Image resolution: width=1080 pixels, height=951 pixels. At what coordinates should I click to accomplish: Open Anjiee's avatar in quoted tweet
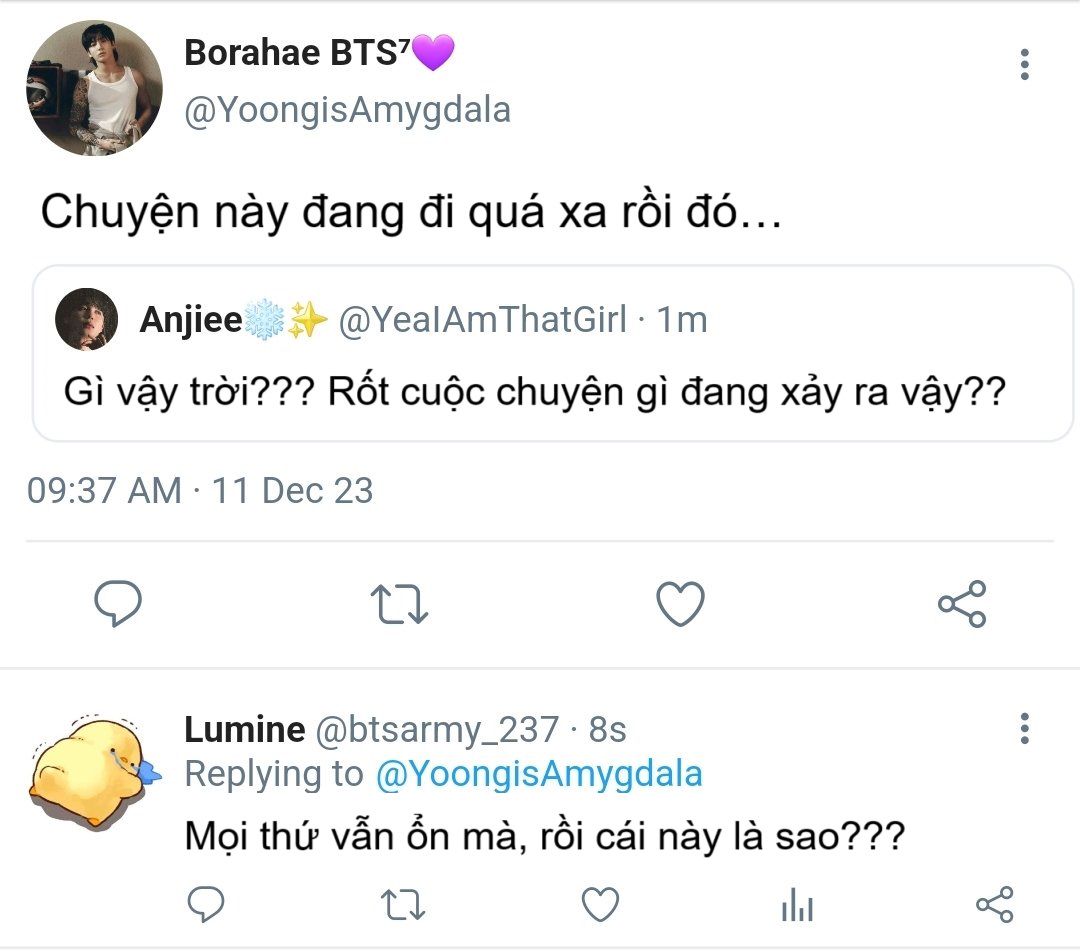[x=86, y=319]
